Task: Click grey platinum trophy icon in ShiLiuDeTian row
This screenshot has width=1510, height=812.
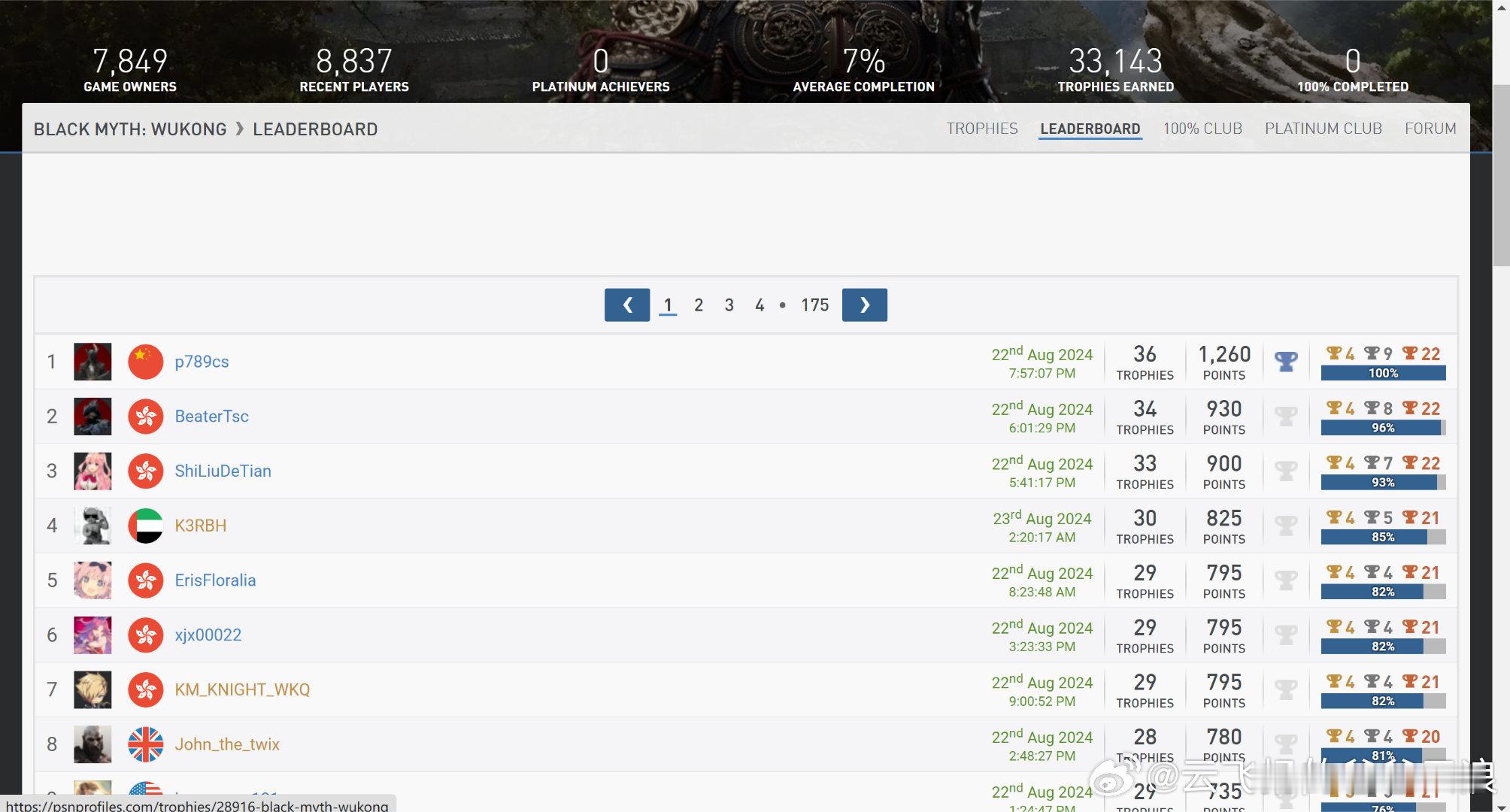Action: click(x=1286, y=471)
